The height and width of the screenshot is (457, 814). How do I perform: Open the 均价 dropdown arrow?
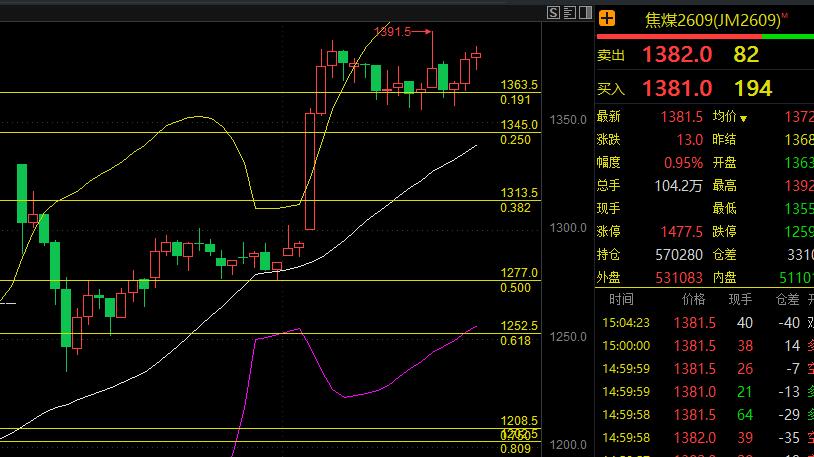point(743,119)
